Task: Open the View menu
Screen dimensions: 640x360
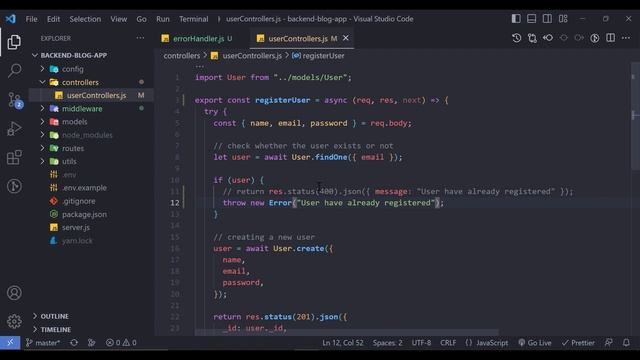Action: [118, 19]
